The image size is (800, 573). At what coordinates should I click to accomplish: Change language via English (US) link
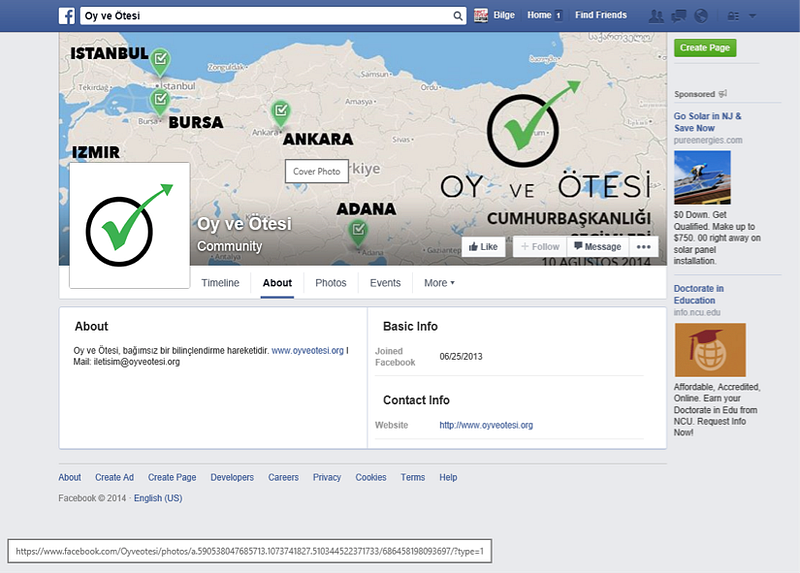pyautogui.click(x=158, y=498)
